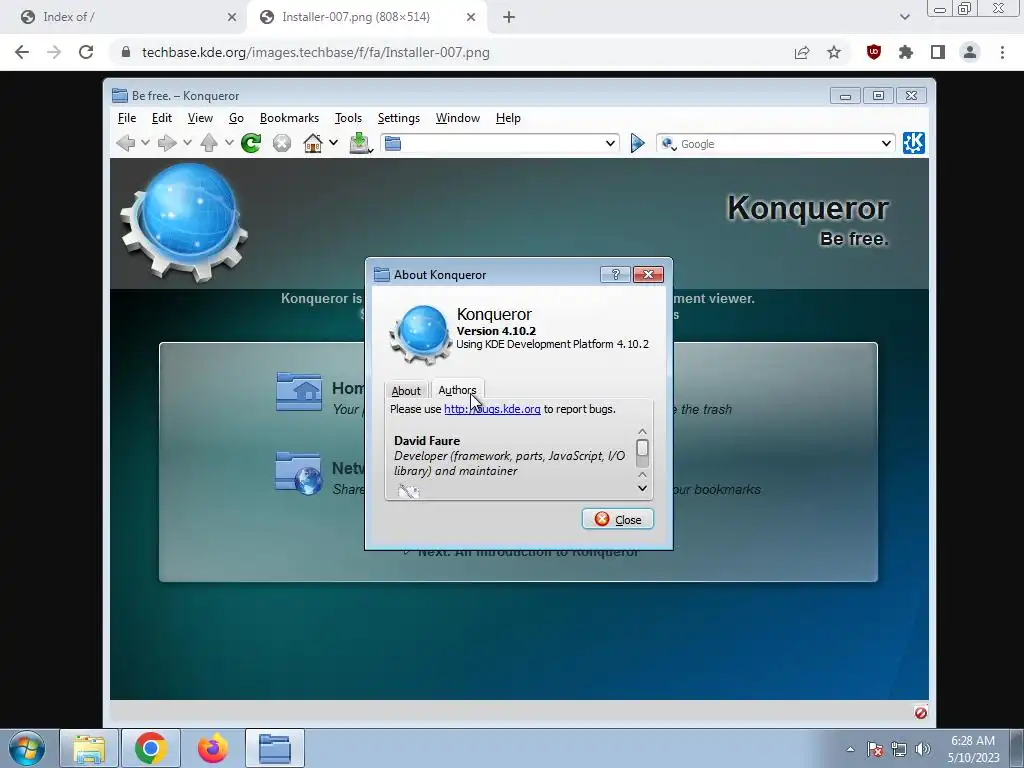1024x768 pixels.
Task: Open the Windows Start menu
Action: click(x=27, y=748)
